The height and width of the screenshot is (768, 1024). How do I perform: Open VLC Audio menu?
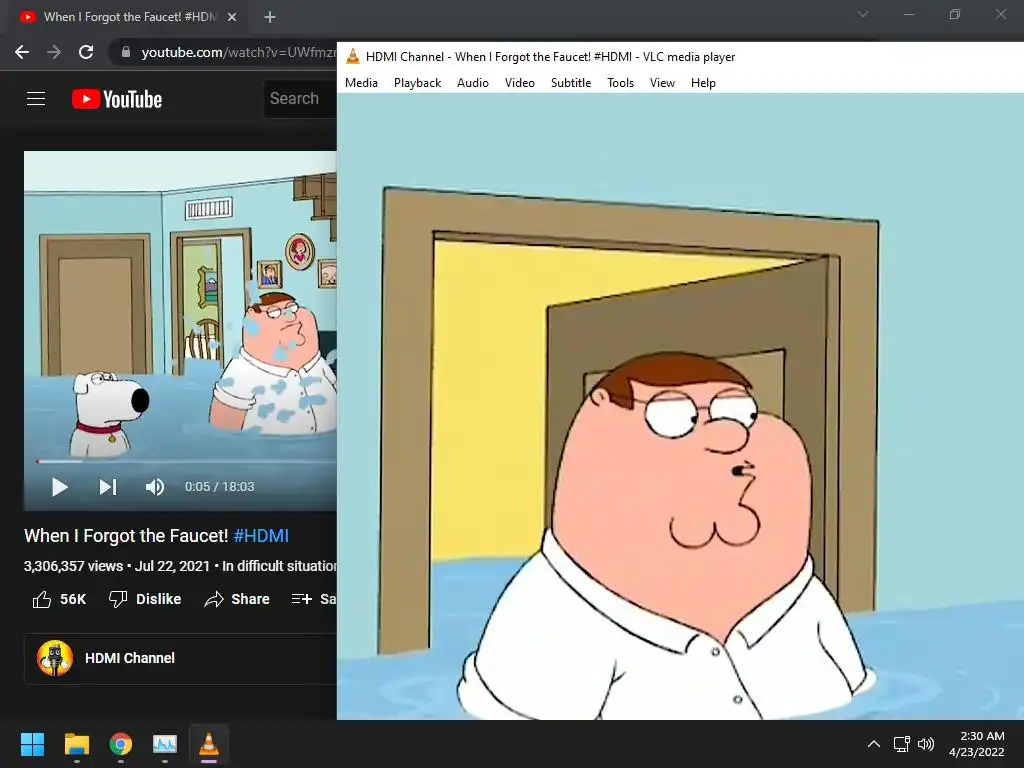point(473,83)
